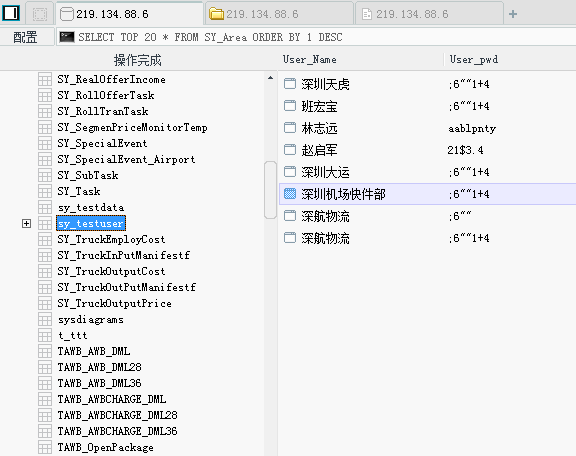Click the table tree scrollbar thumb

pos(270,190)
